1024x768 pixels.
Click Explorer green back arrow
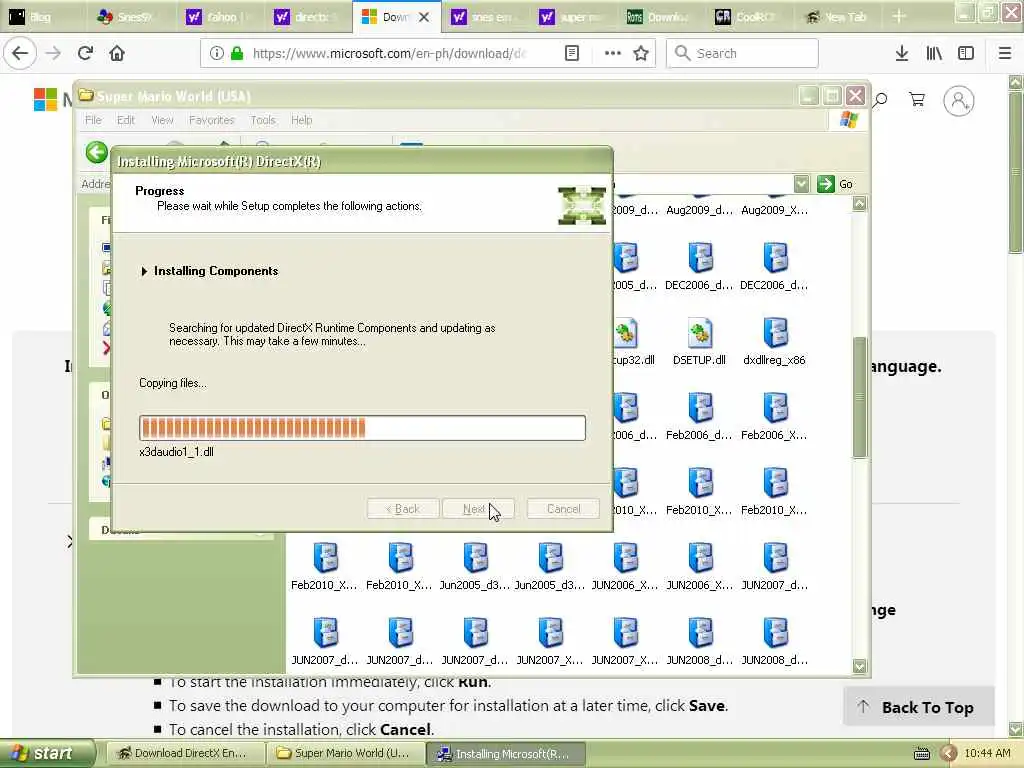[97, 152]
